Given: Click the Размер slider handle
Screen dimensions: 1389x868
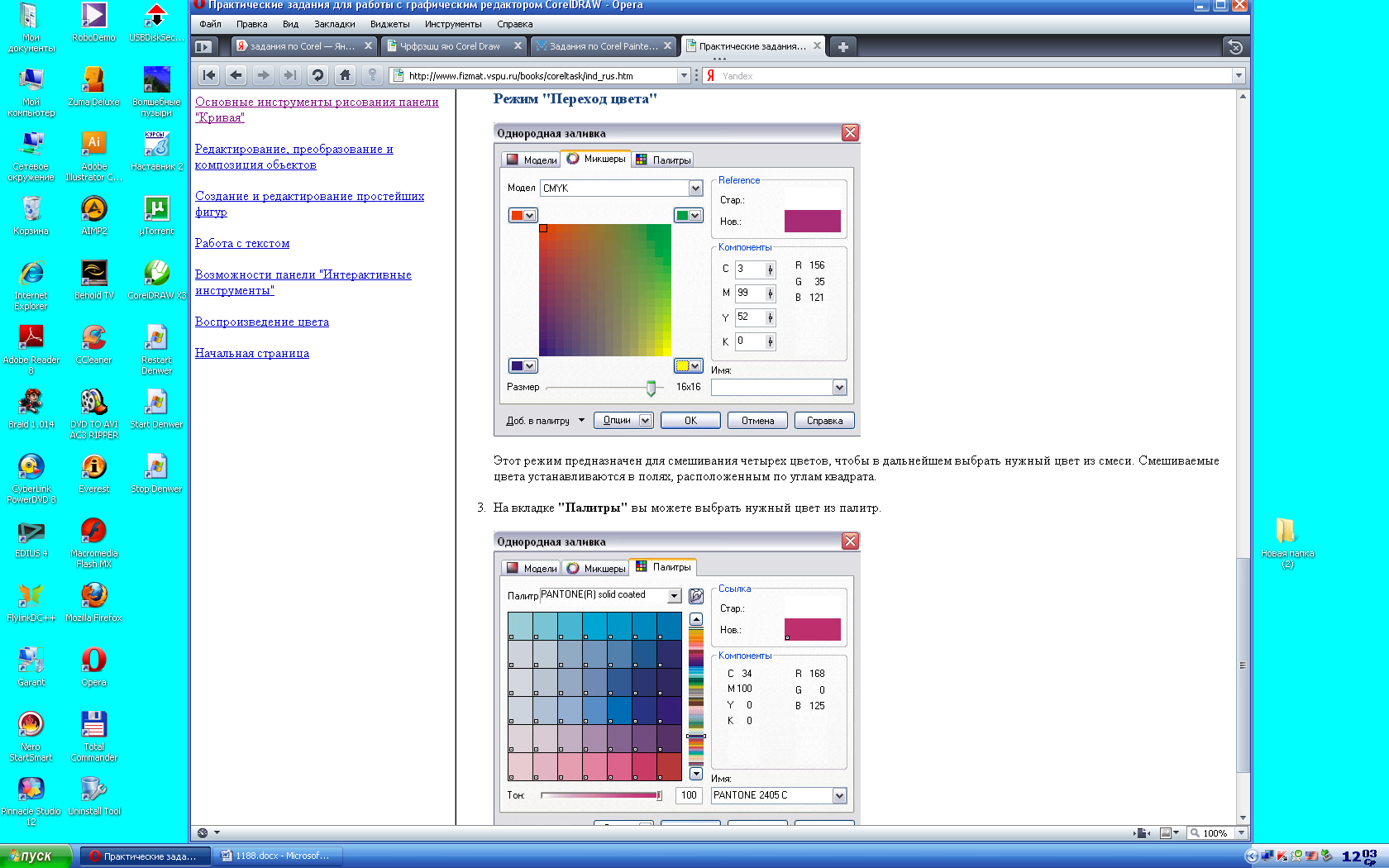Looking at the screenshot, I should click(x=651, y=388).
